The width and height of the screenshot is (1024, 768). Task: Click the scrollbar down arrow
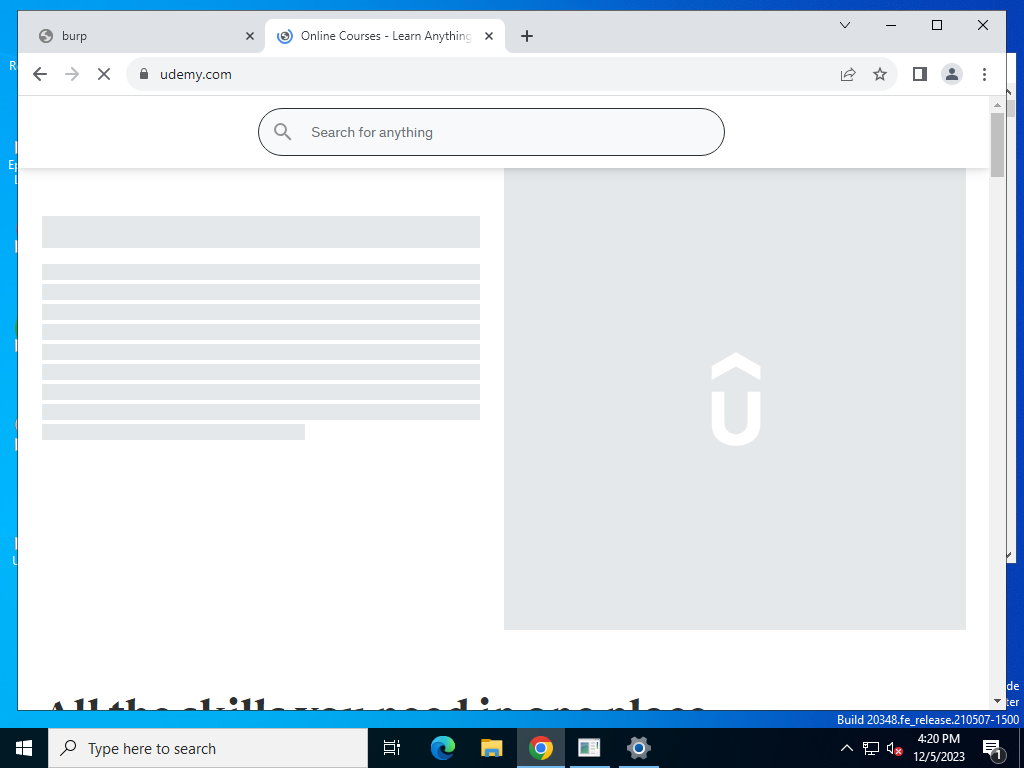click(997, 701)
